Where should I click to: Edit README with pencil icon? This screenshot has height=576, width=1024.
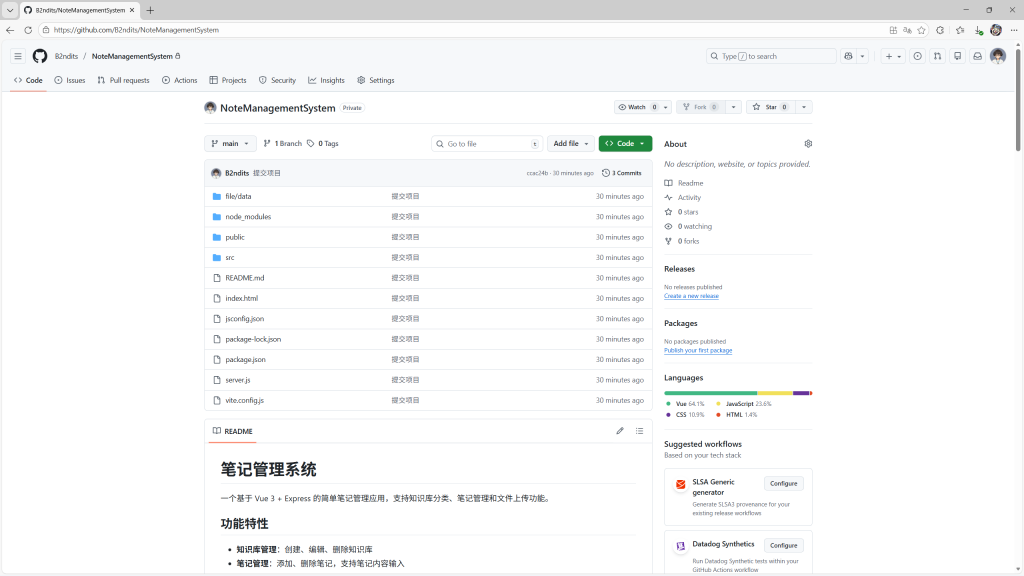(x=620, y=431)
